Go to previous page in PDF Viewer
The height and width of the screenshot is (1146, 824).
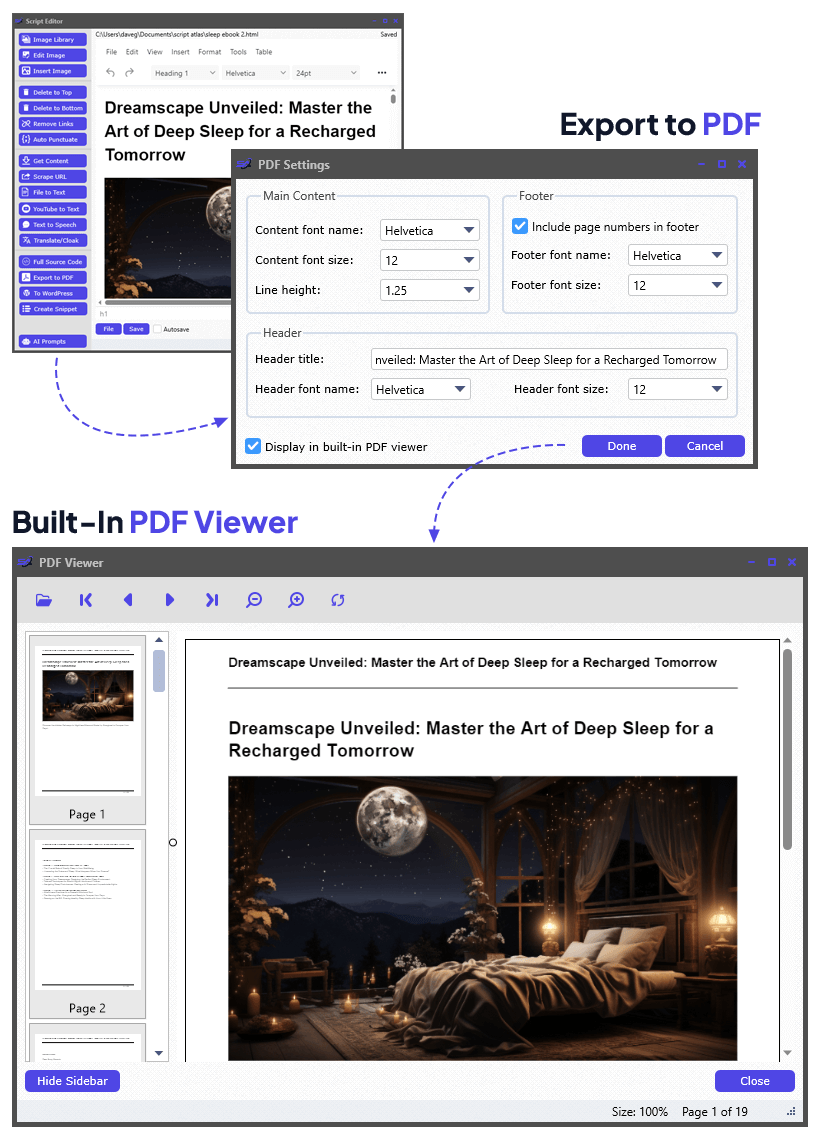coord(128,600)
